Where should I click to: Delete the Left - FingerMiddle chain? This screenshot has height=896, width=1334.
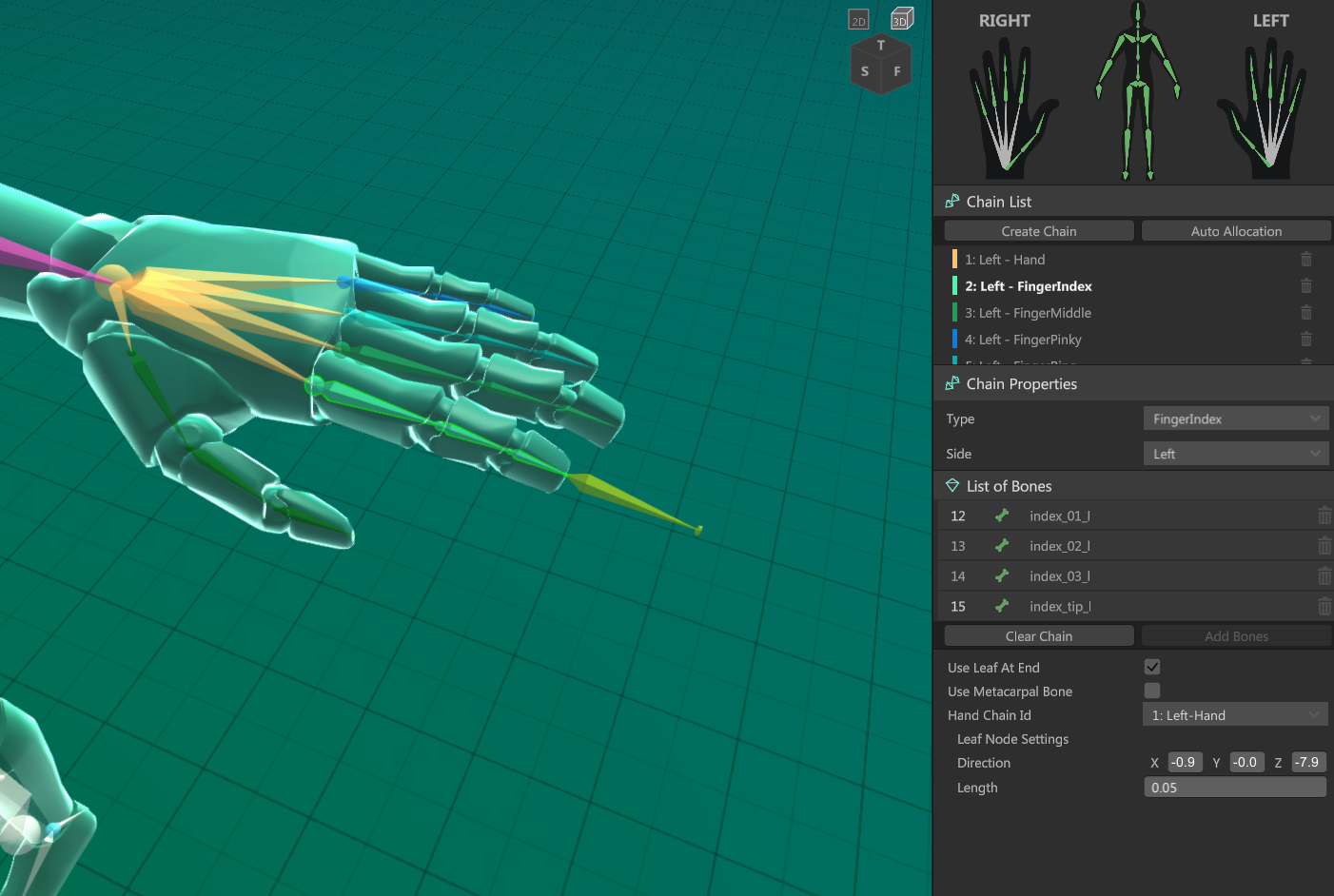click(1305, 313)
